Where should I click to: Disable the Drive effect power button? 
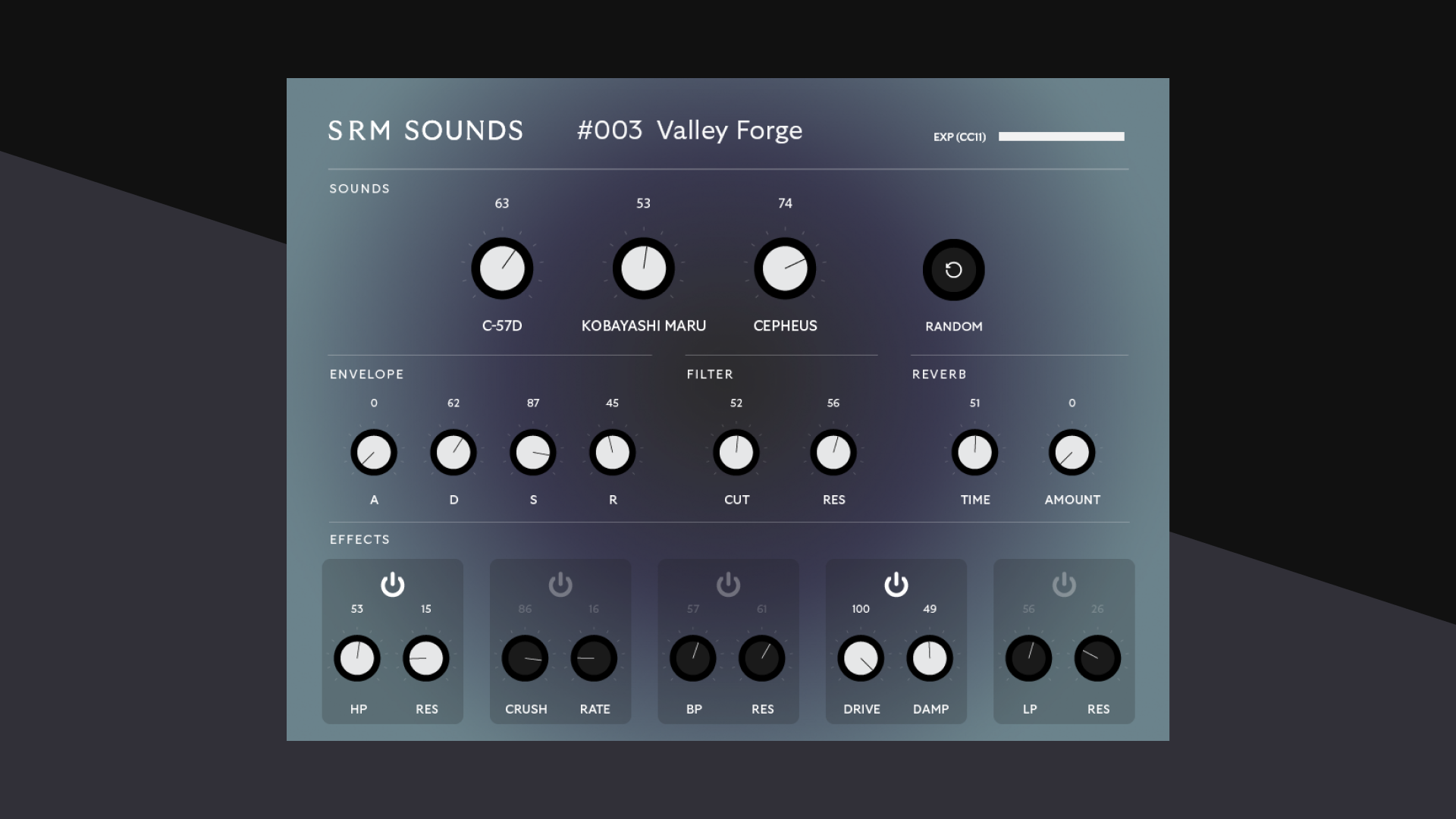(x=896, y=585)
